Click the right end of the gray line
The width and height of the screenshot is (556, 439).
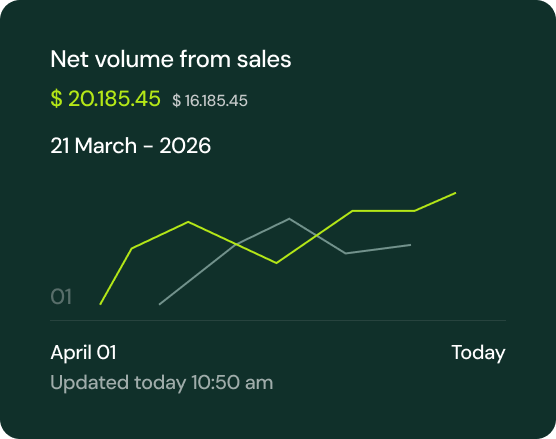pos(411,245)
